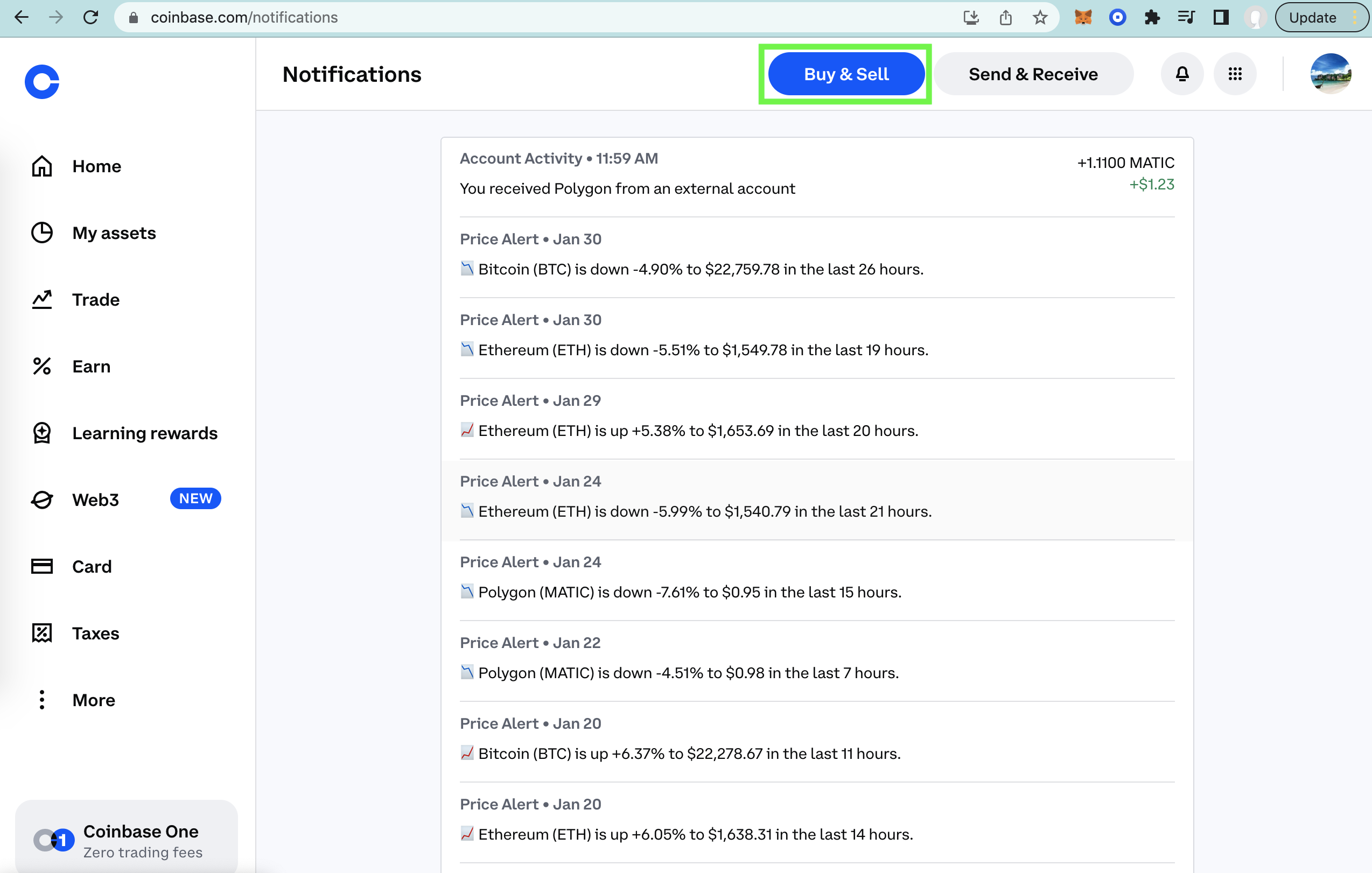
Task: Click the Coinbase One toggle-style icon
Action: [x=53, y=840]
